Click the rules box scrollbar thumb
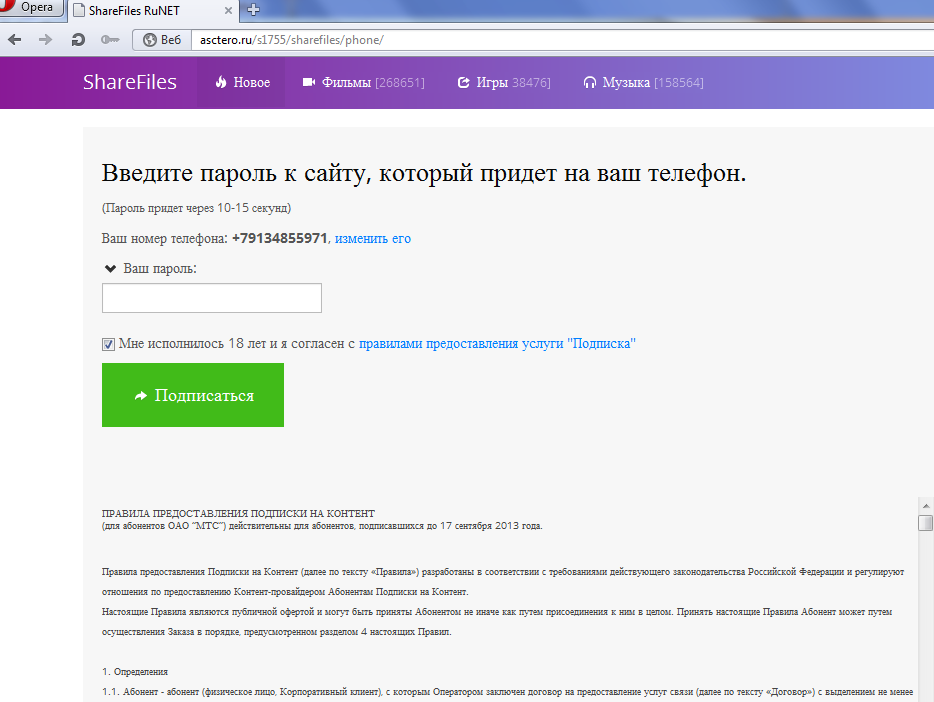Image resolution: width=934 pixels, height=702 pixels. click(x=926, y=523)
